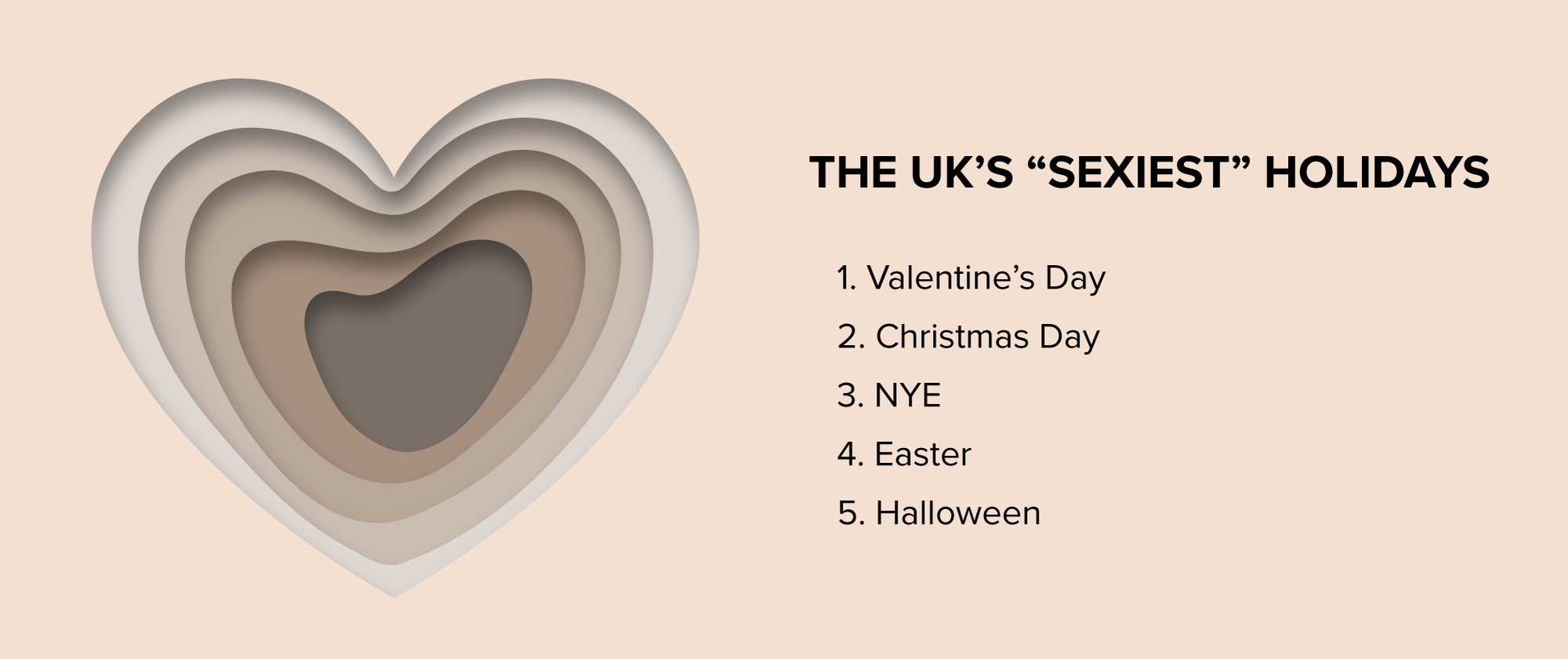Click the word "THE UK'S" in heading
This screenshot has height=659, width=1568.
(911, 173)
